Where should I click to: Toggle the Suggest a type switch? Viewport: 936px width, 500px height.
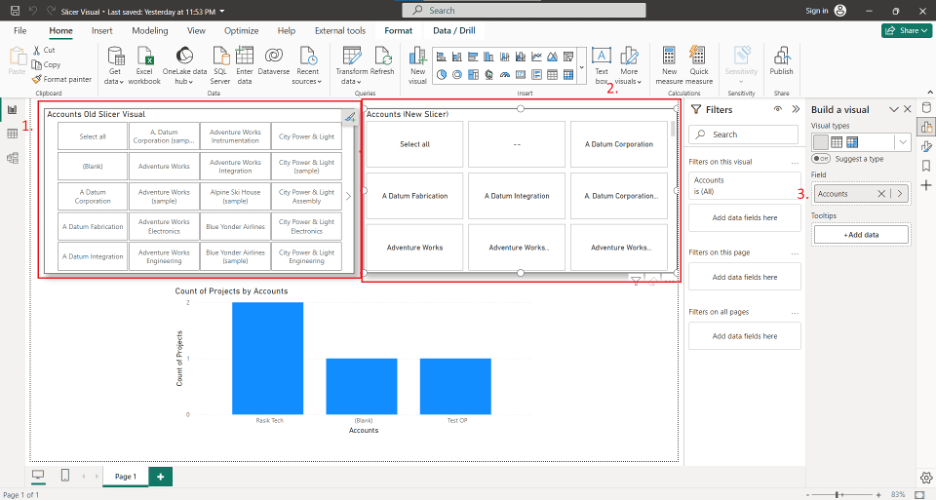(821, 158)
